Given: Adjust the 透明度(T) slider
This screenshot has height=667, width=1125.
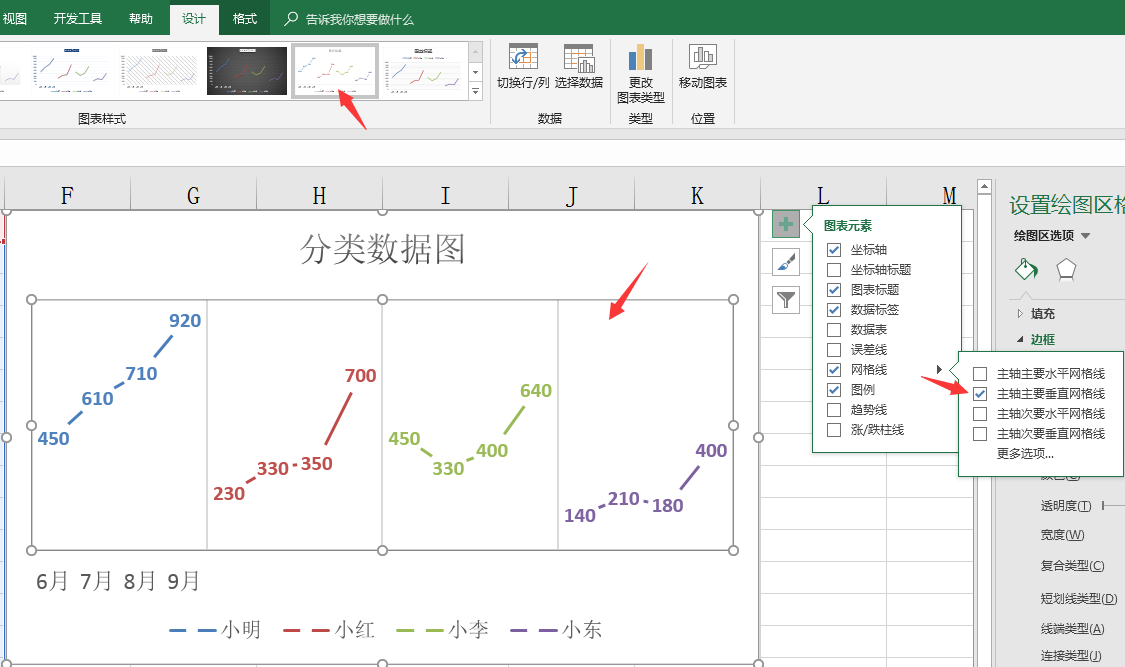Looking at the screenshot, I should (1113, 506).
